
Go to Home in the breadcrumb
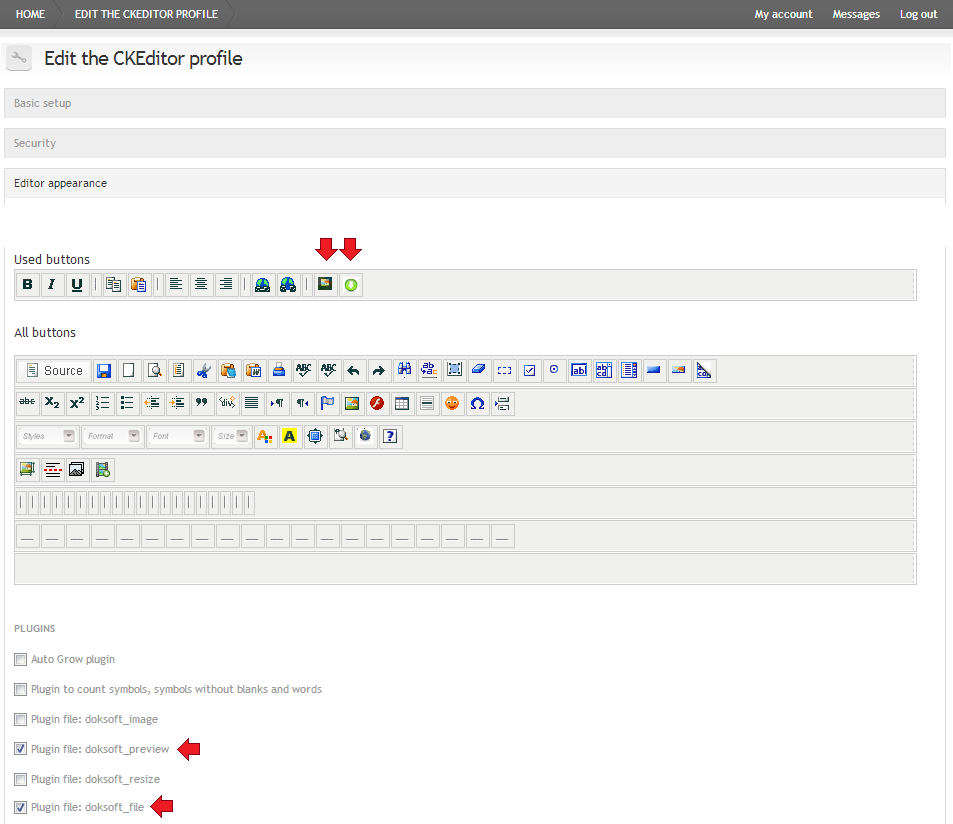(x=30, y=14)
